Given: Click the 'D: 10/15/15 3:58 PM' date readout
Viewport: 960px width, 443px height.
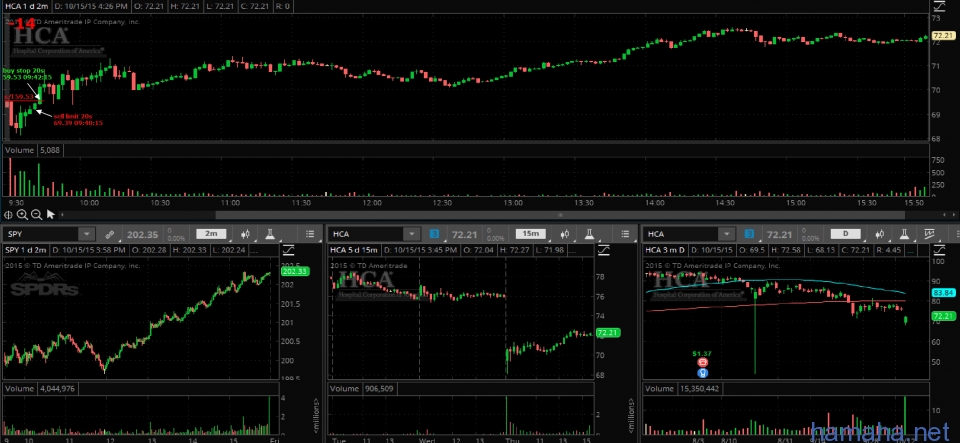Looking at the screenshot, I should click(x=88, y=250).
